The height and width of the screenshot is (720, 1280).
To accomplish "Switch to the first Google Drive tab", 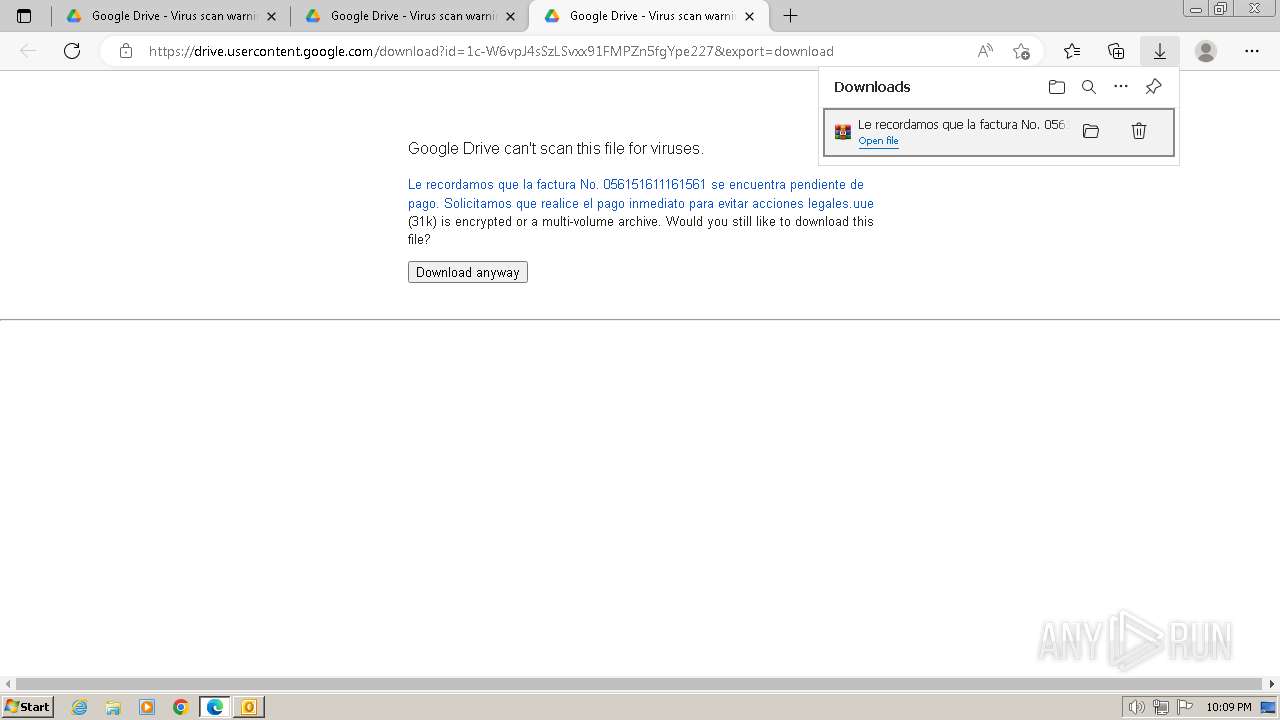I will point(170,16).
